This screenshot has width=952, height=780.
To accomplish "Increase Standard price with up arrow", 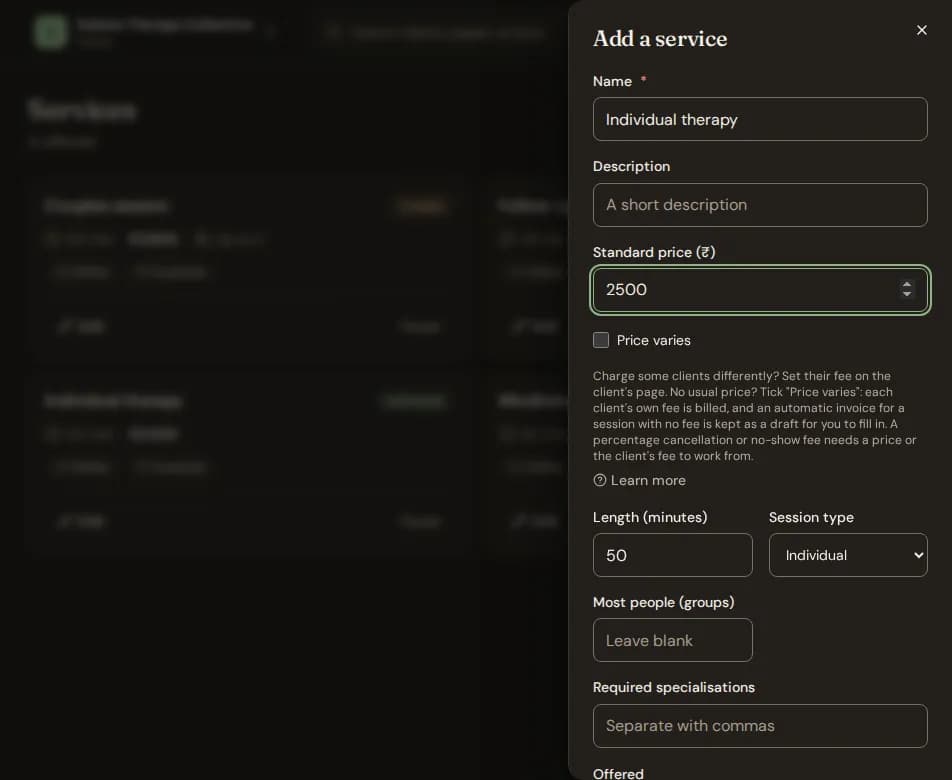I will click(x=906, y=284).
